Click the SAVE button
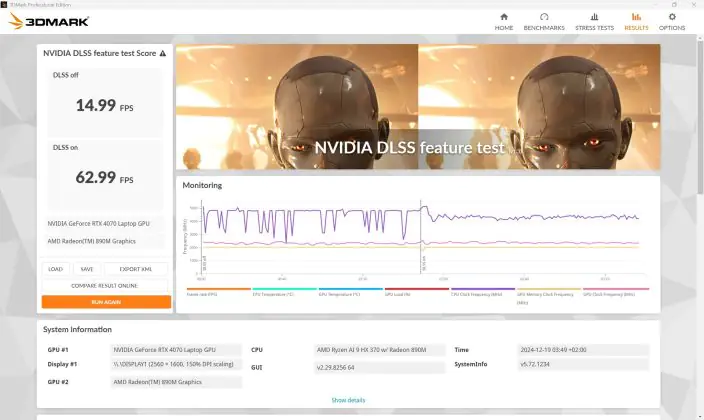 click(87, 269)
